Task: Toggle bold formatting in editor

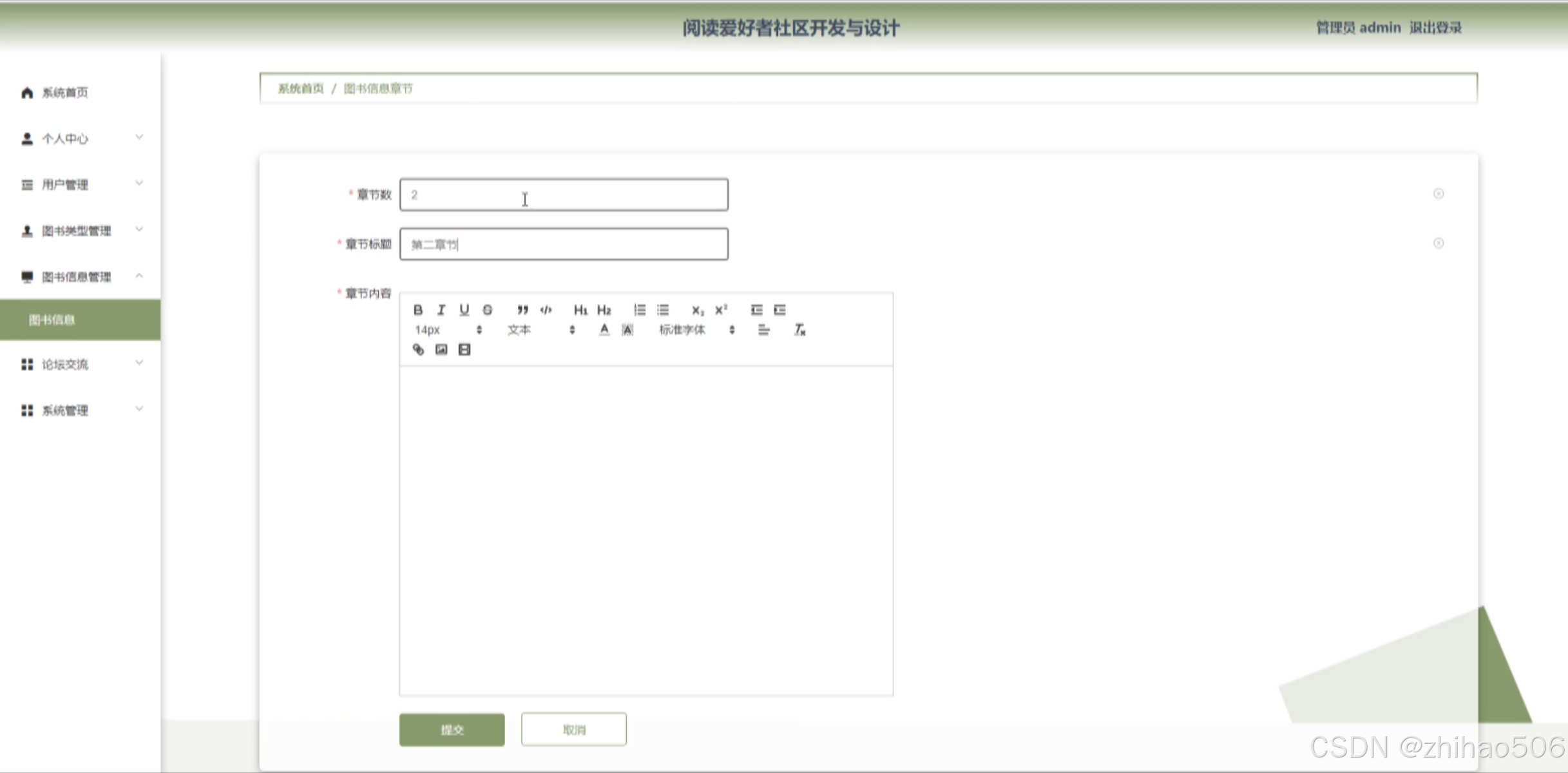Action: click(417, 310)
